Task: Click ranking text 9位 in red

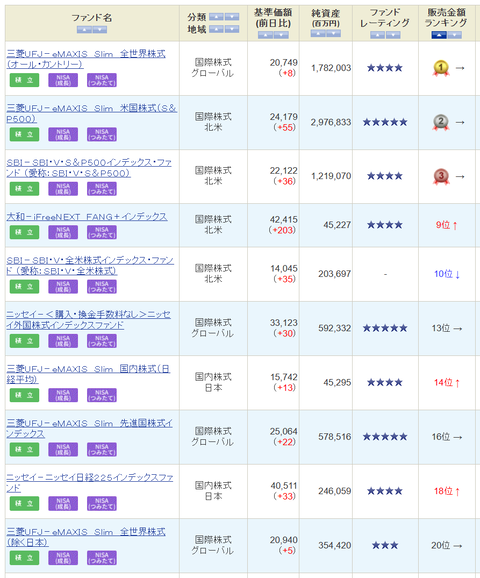Action: (x=443, y=225)
